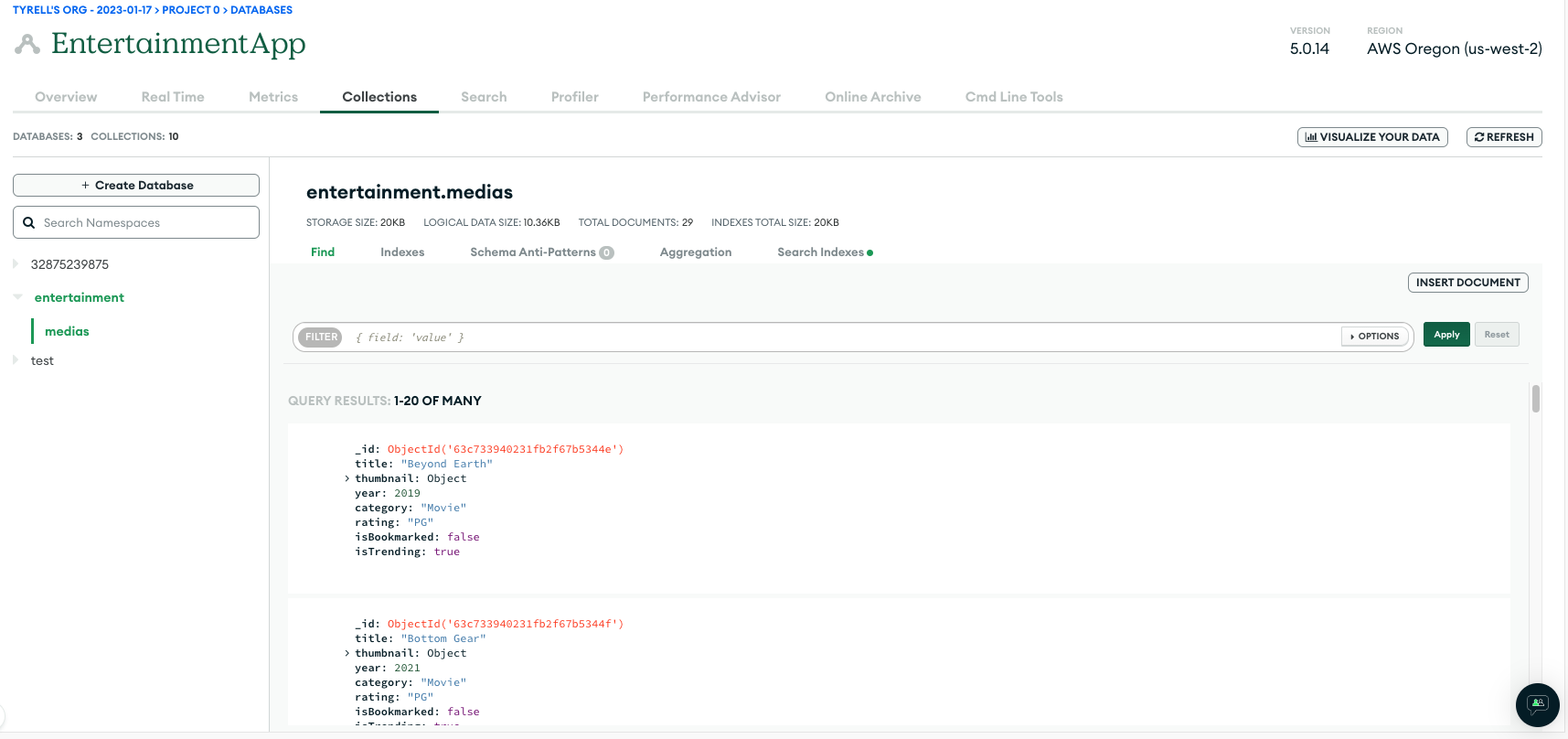Open the Schema Anti-Patterns sub-tab
Screen dimensions: 1568x739
click(533, 252)
